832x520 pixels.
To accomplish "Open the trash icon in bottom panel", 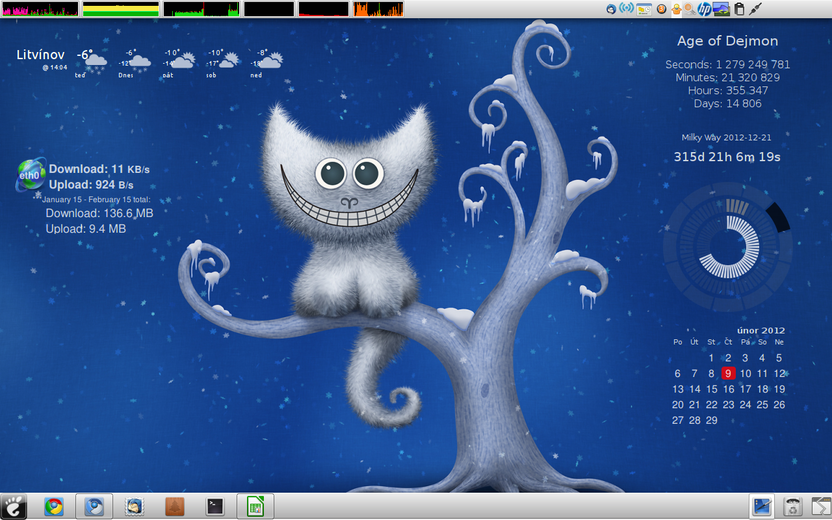I will (x=792, y=507).
